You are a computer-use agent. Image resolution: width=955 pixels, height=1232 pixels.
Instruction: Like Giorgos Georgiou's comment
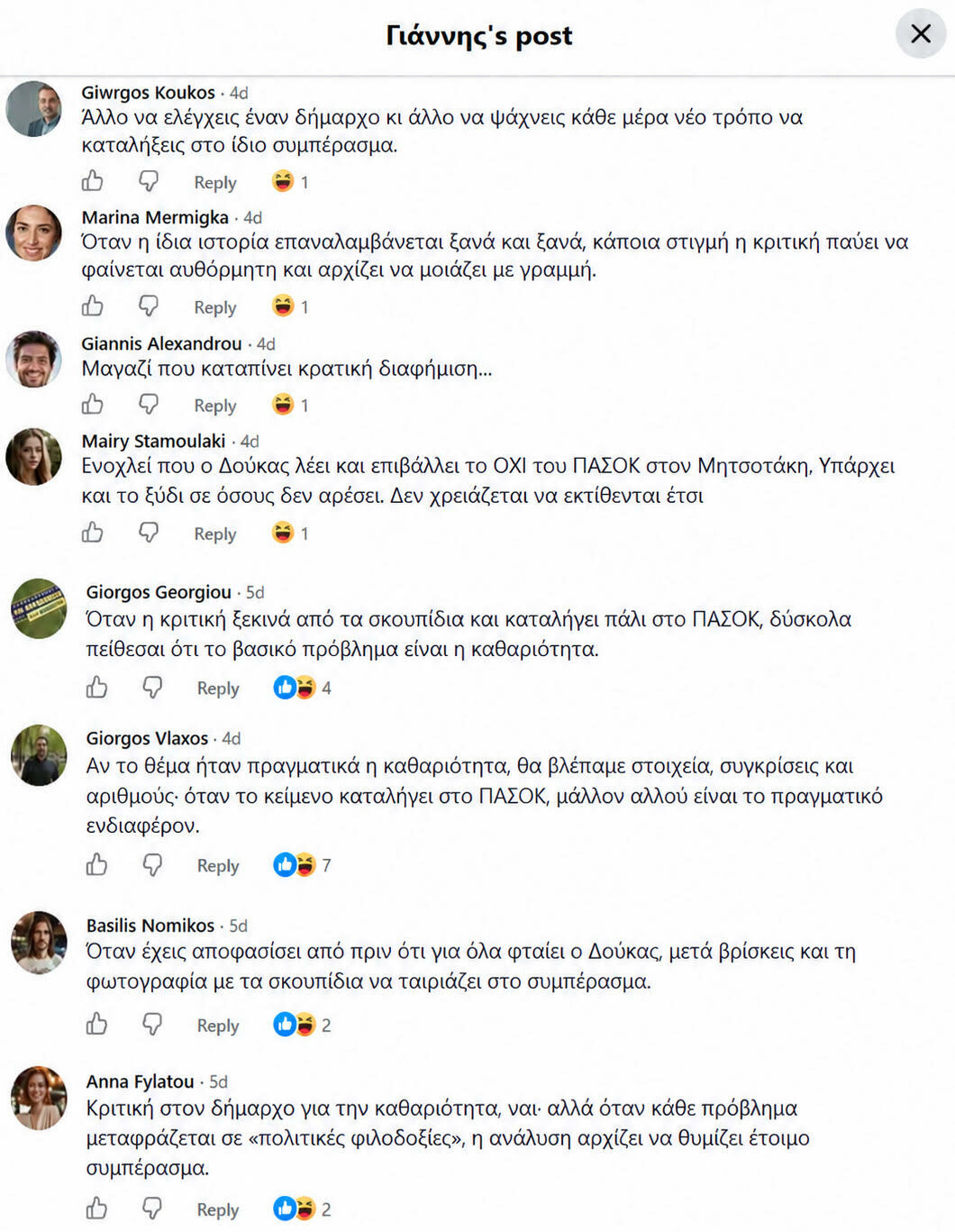click(96, 688)
